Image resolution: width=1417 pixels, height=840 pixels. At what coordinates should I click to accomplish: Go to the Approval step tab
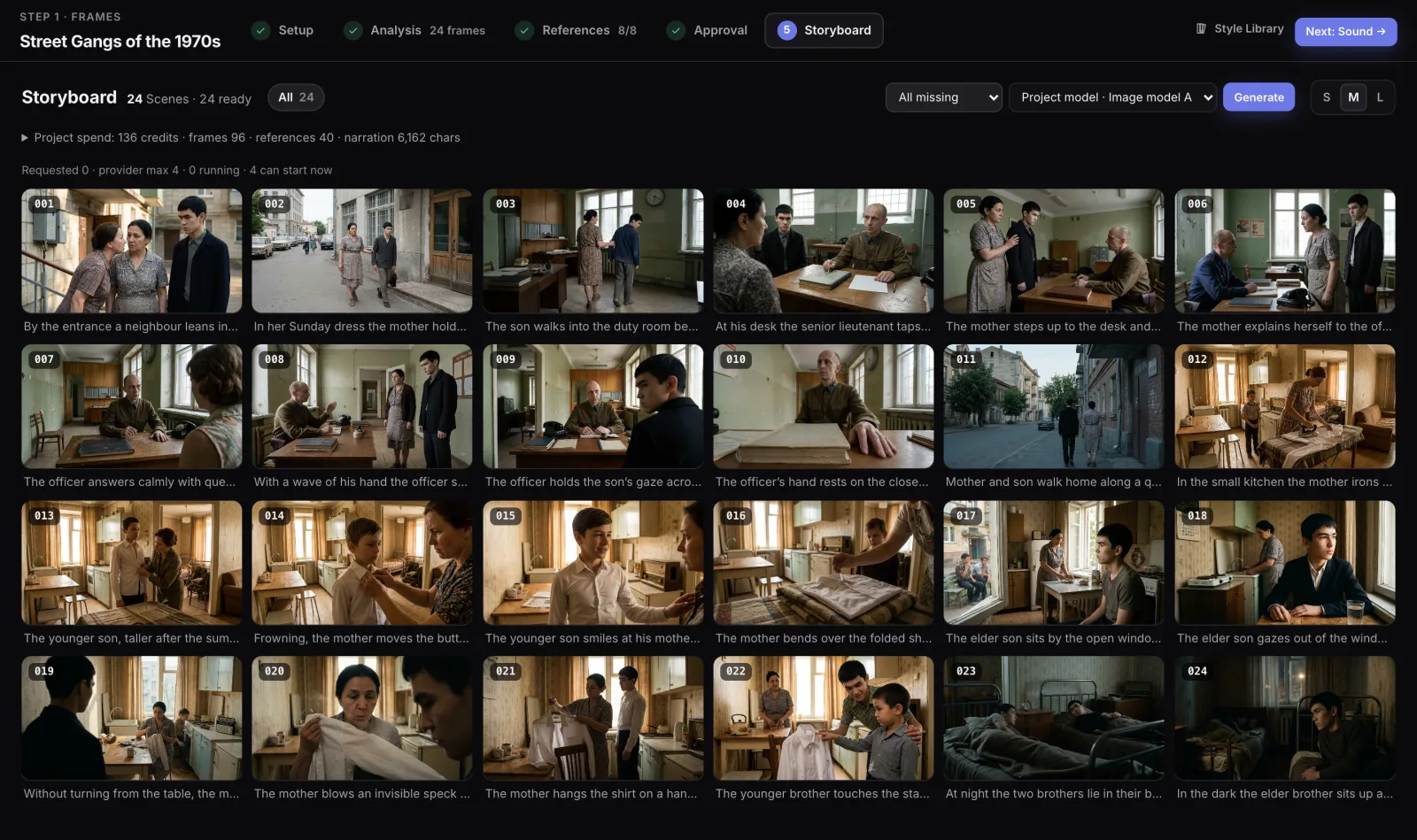(708, 30)
